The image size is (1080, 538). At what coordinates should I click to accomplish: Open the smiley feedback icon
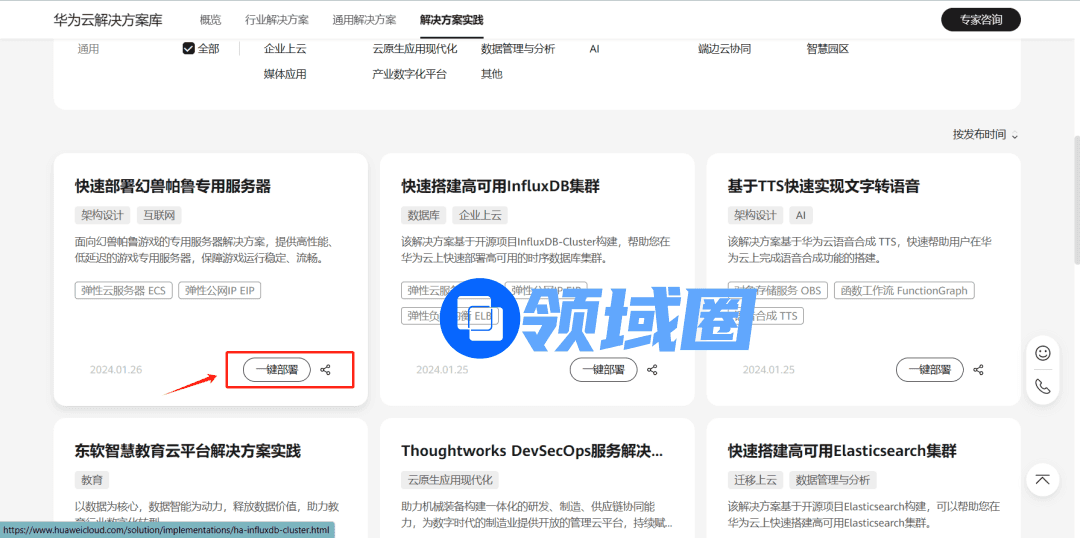[1043, 353]
